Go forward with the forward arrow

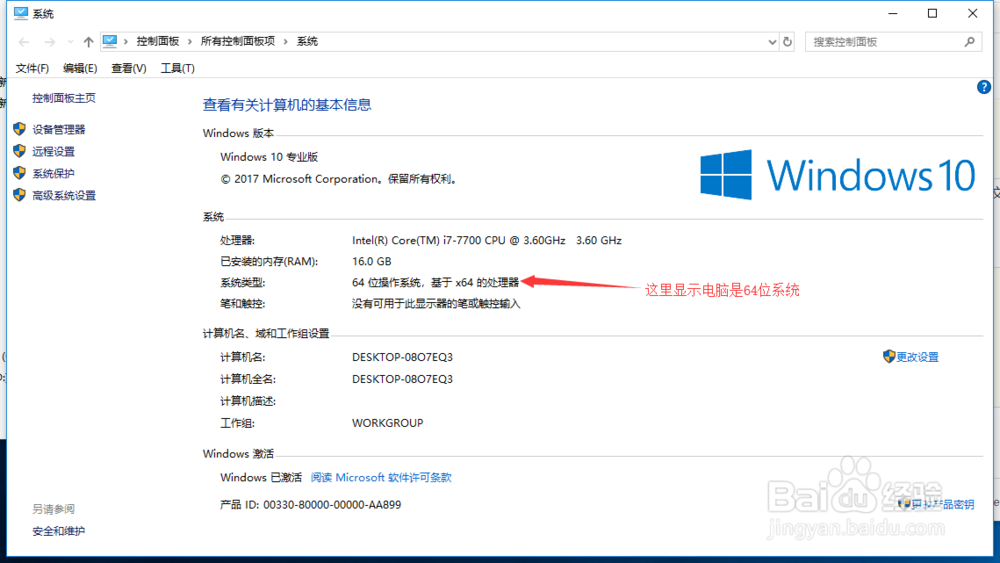click(x=49, y=42)
